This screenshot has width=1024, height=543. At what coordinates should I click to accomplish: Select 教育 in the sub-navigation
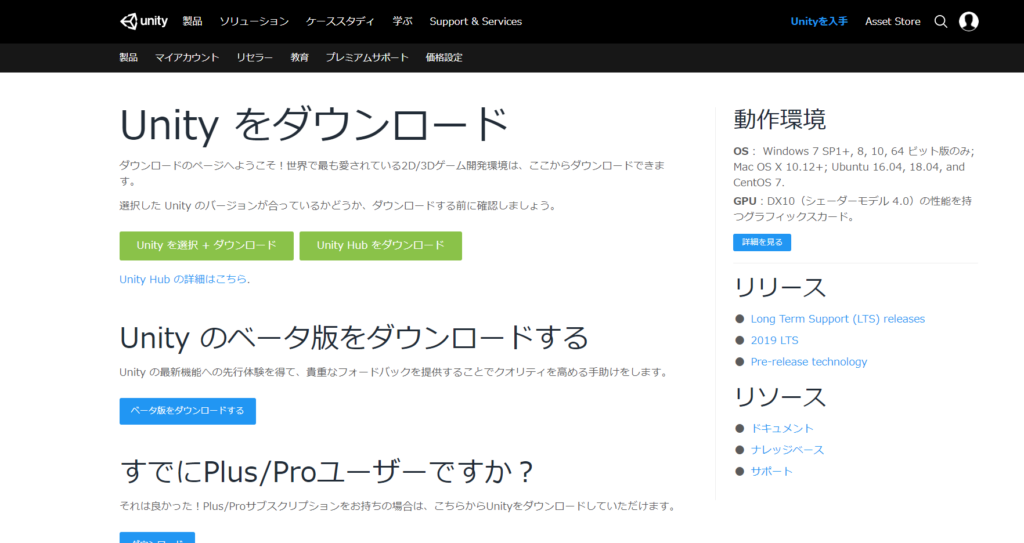coord(300,58)
